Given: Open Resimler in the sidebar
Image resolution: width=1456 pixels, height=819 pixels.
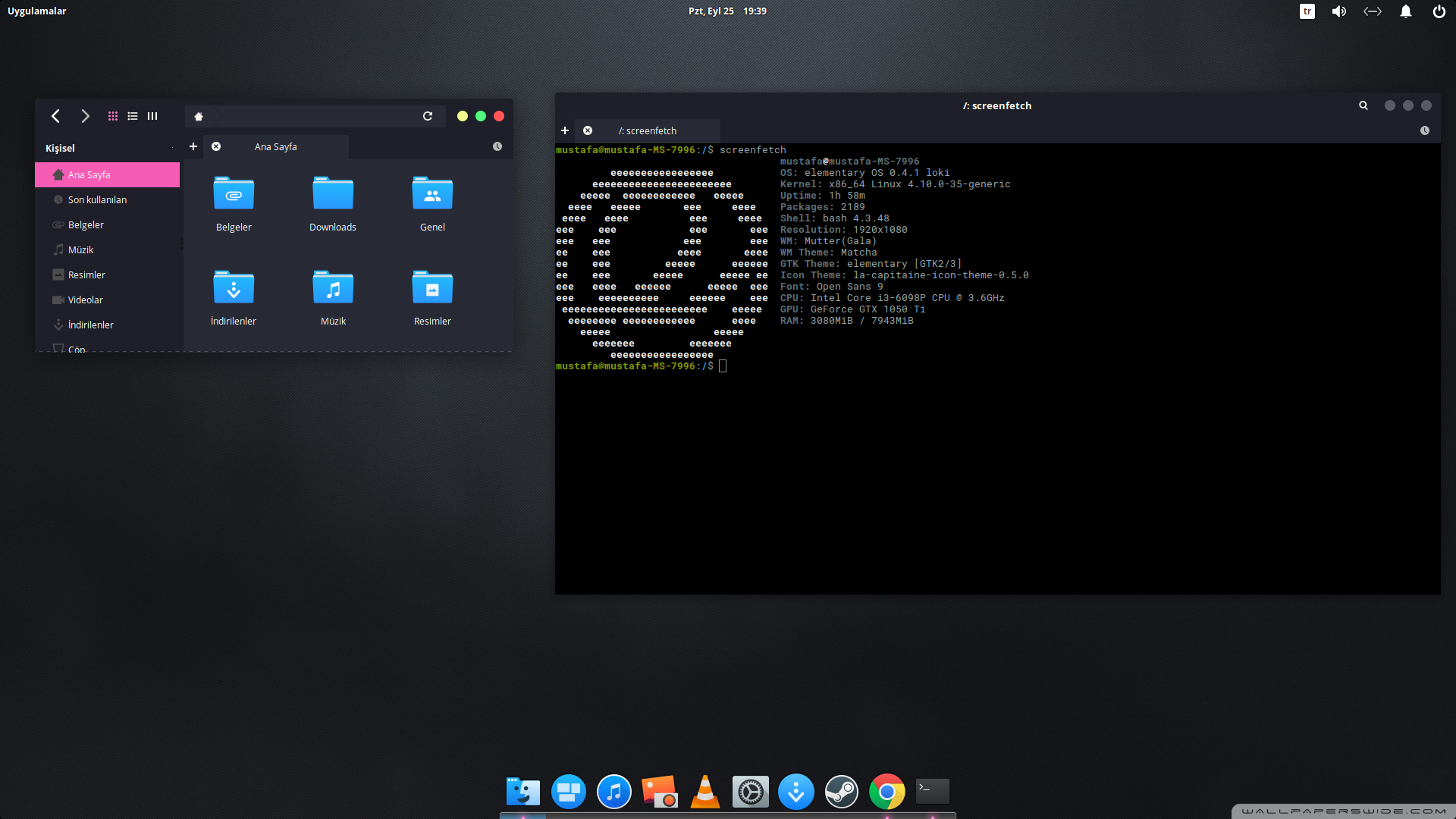Looking at the screenshot, I should pyautogui.click(x=108, y=275).
